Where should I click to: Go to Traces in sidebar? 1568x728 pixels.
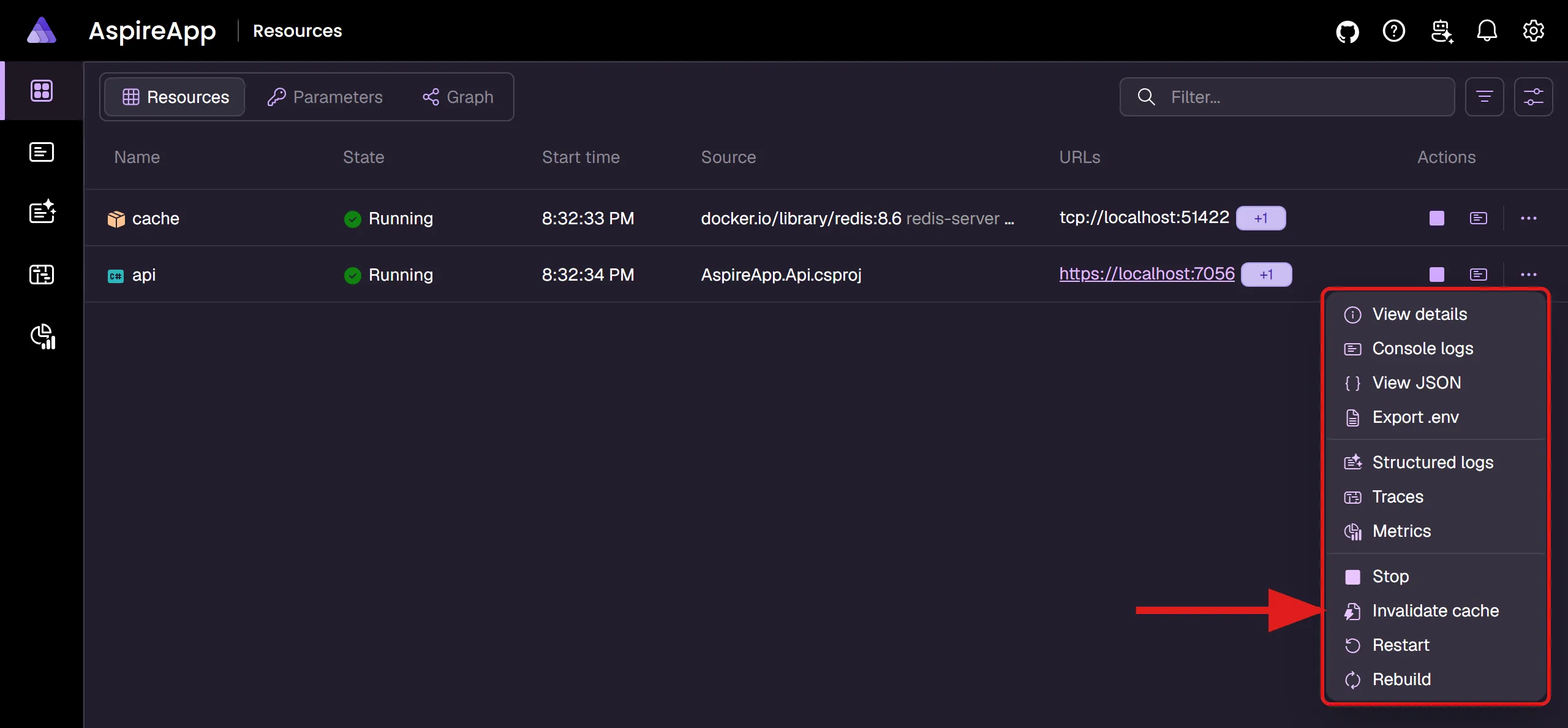[42, 275]
